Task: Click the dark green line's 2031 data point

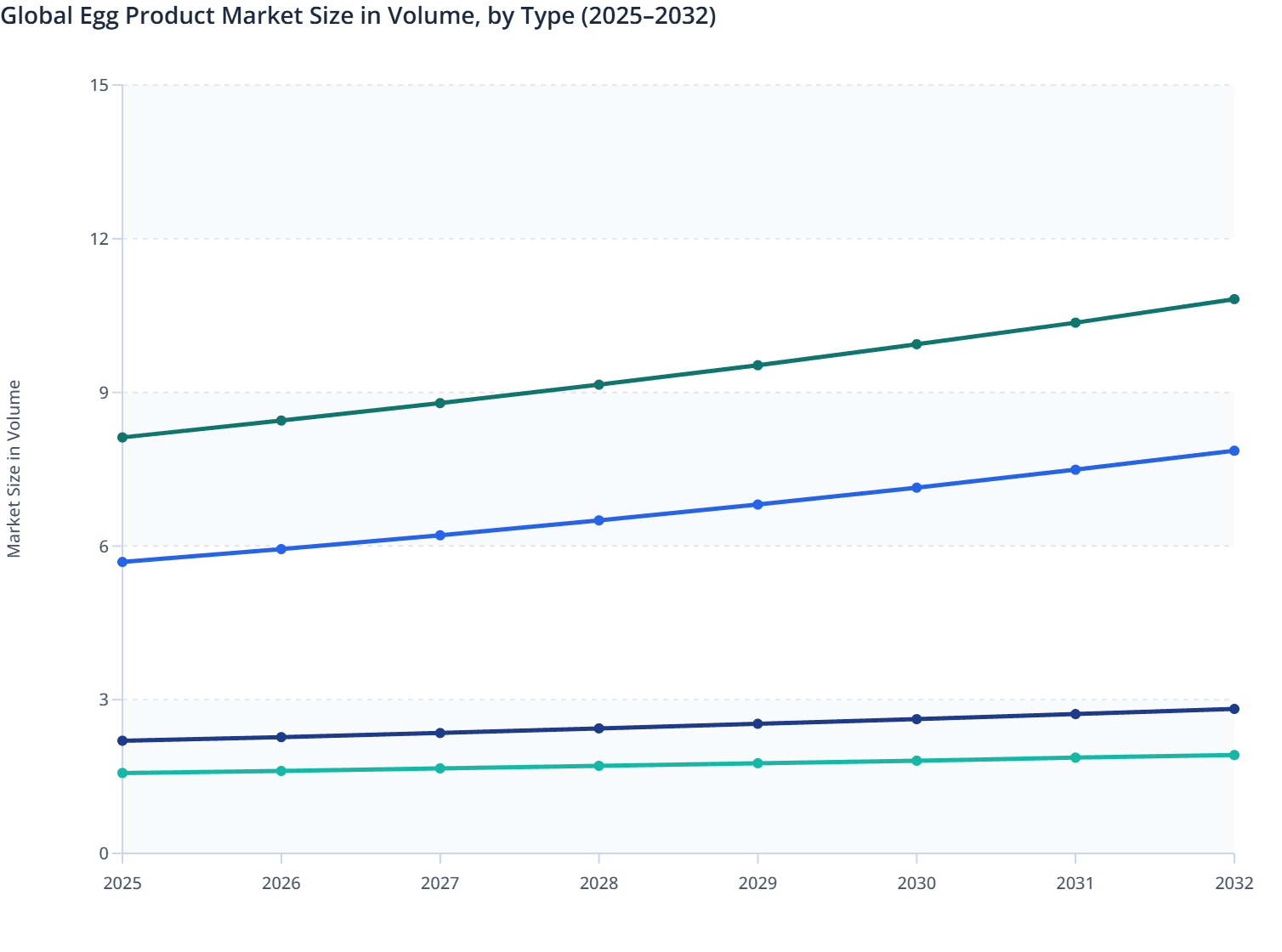Action: 1075,322
